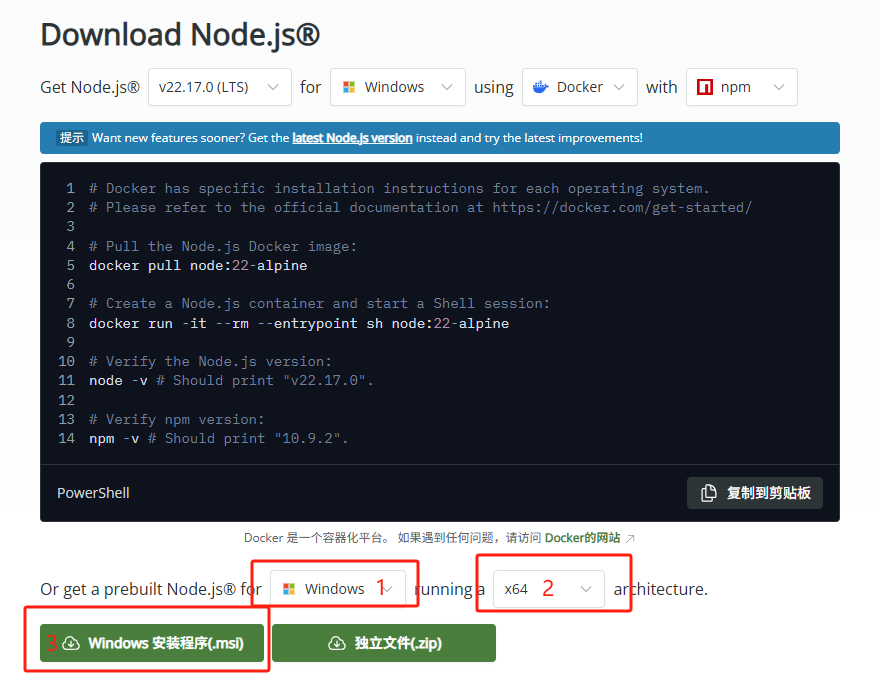Click the red npm logo icon

pos(704,87)
